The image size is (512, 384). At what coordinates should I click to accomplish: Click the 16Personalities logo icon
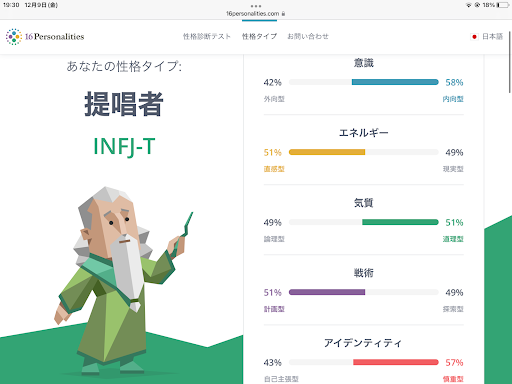[14, 37]
